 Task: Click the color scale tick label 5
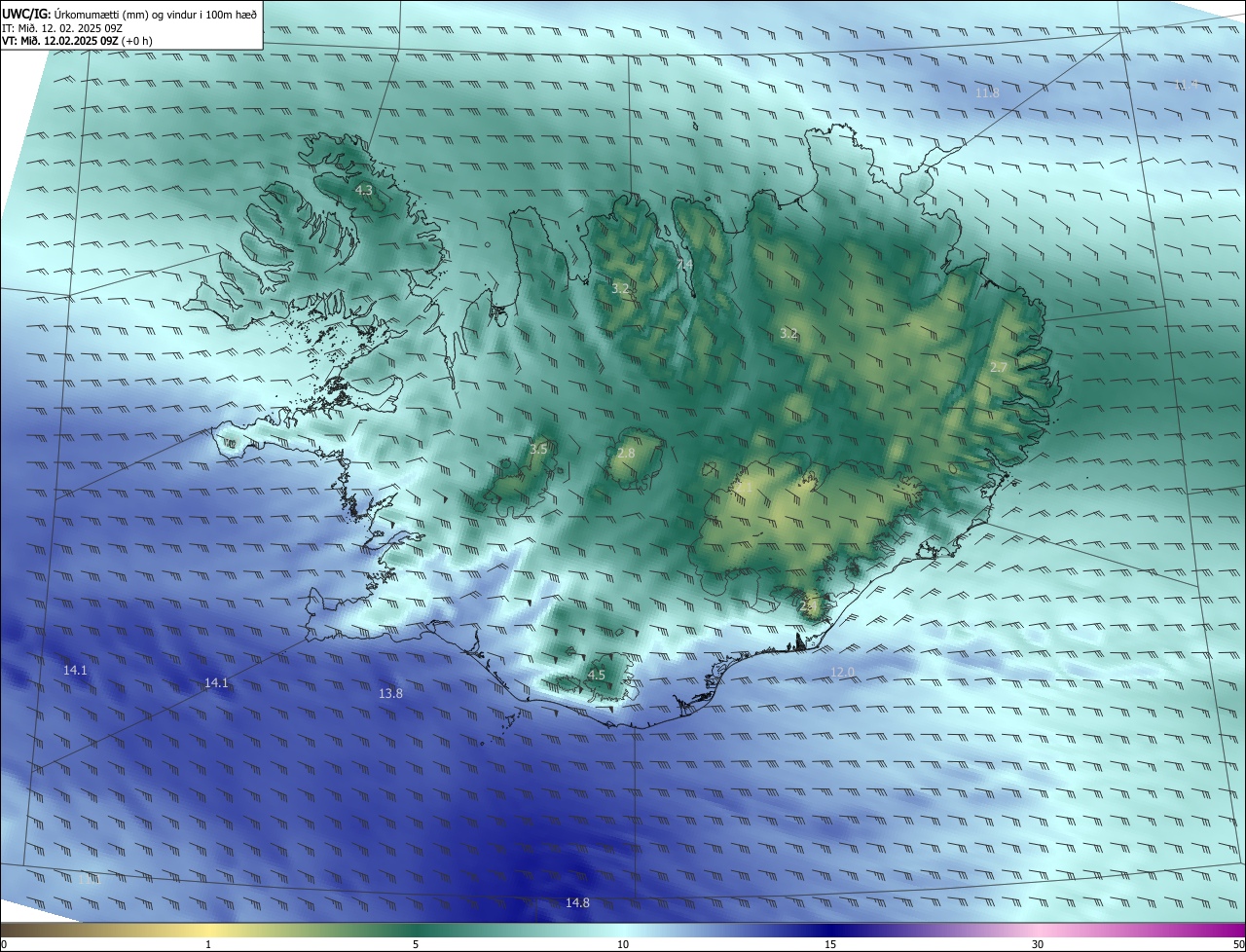tap(416, 944)
